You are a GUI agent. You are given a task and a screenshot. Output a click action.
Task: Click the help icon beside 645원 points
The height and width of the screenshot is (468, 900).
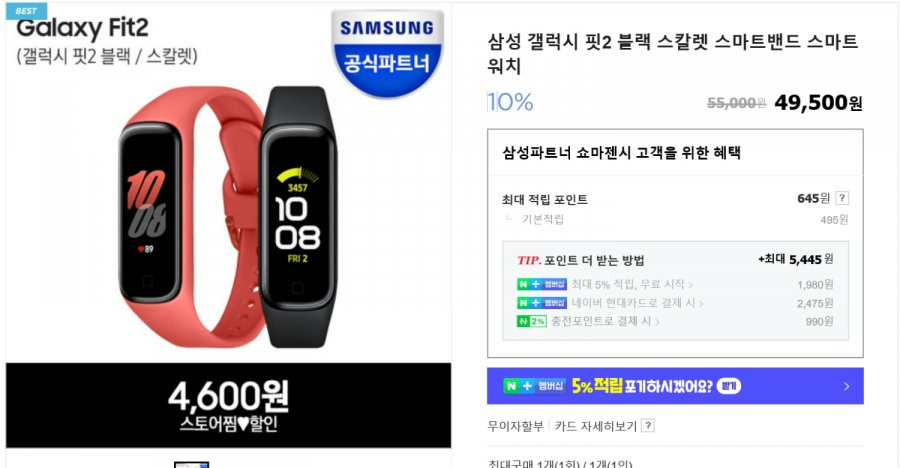coord(841,198)
